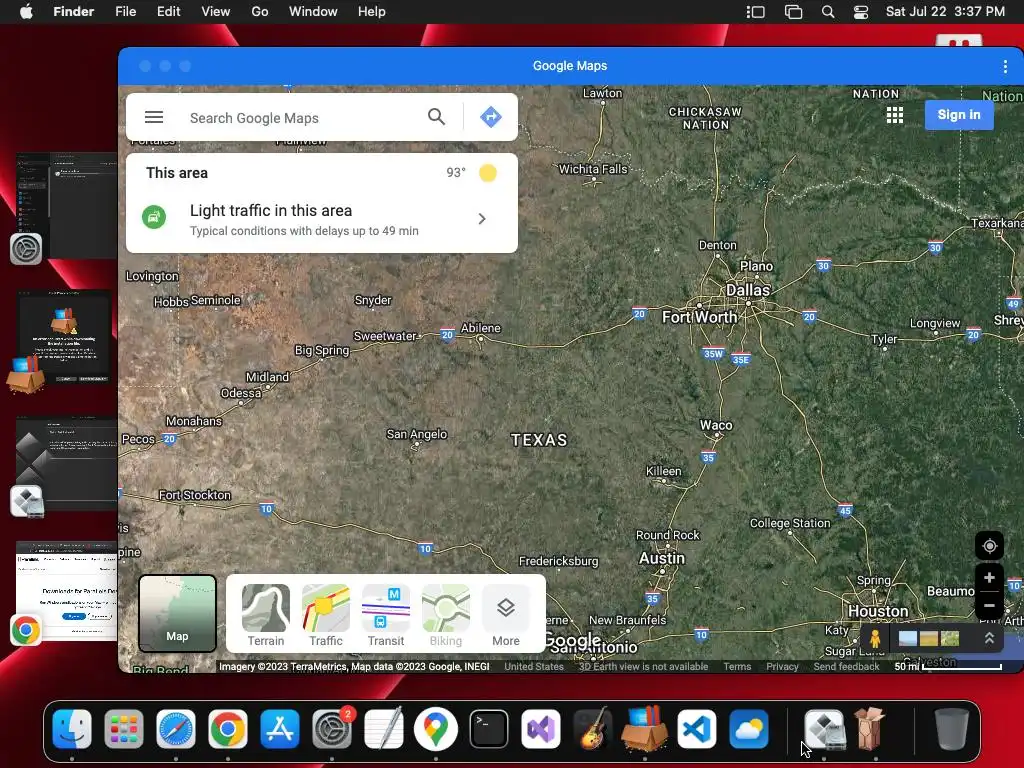This screenshot has height=768, width=1024.
Task: Enable the Traffic layer
Action: tap(326, 615)
